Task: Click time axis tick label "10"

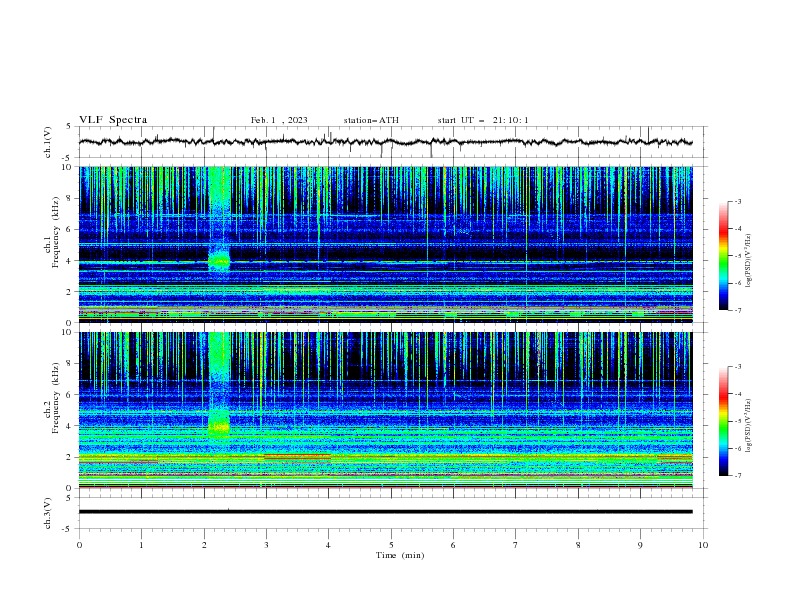Action: (703, 545)
